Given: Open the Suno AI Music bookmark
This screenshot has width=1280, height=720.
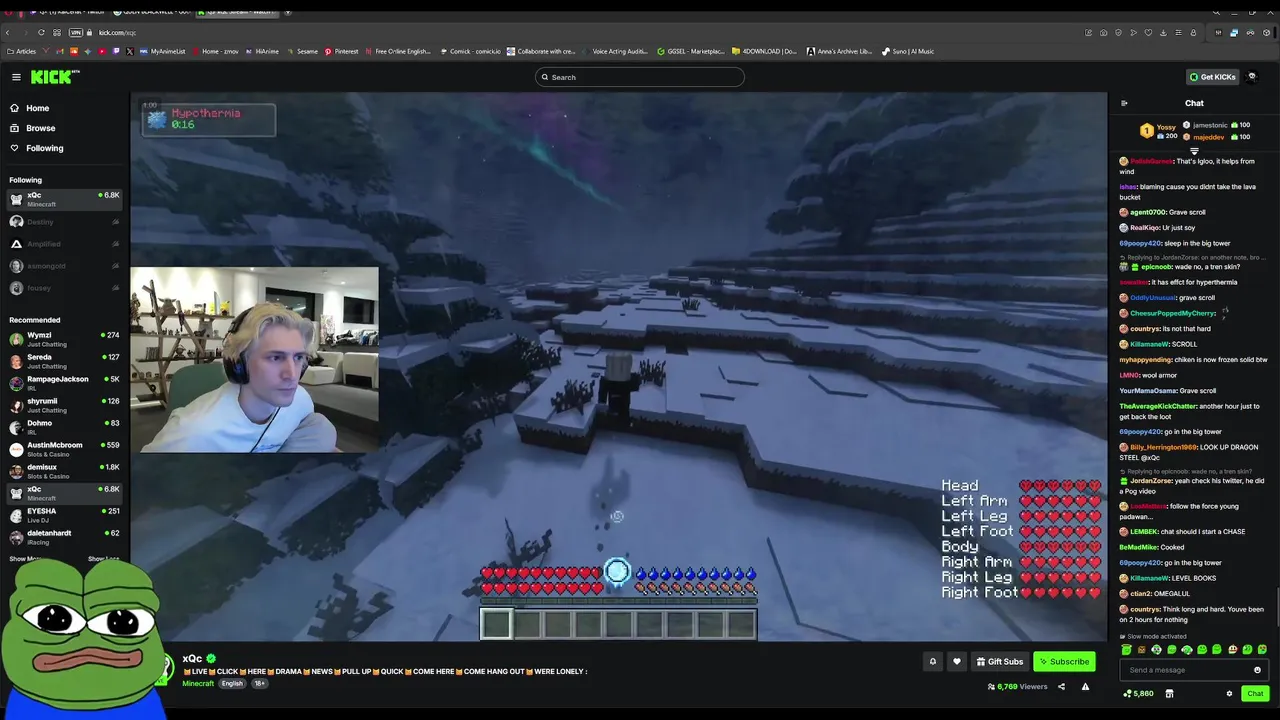Looking at the screenshot, I should click(908, 51).
